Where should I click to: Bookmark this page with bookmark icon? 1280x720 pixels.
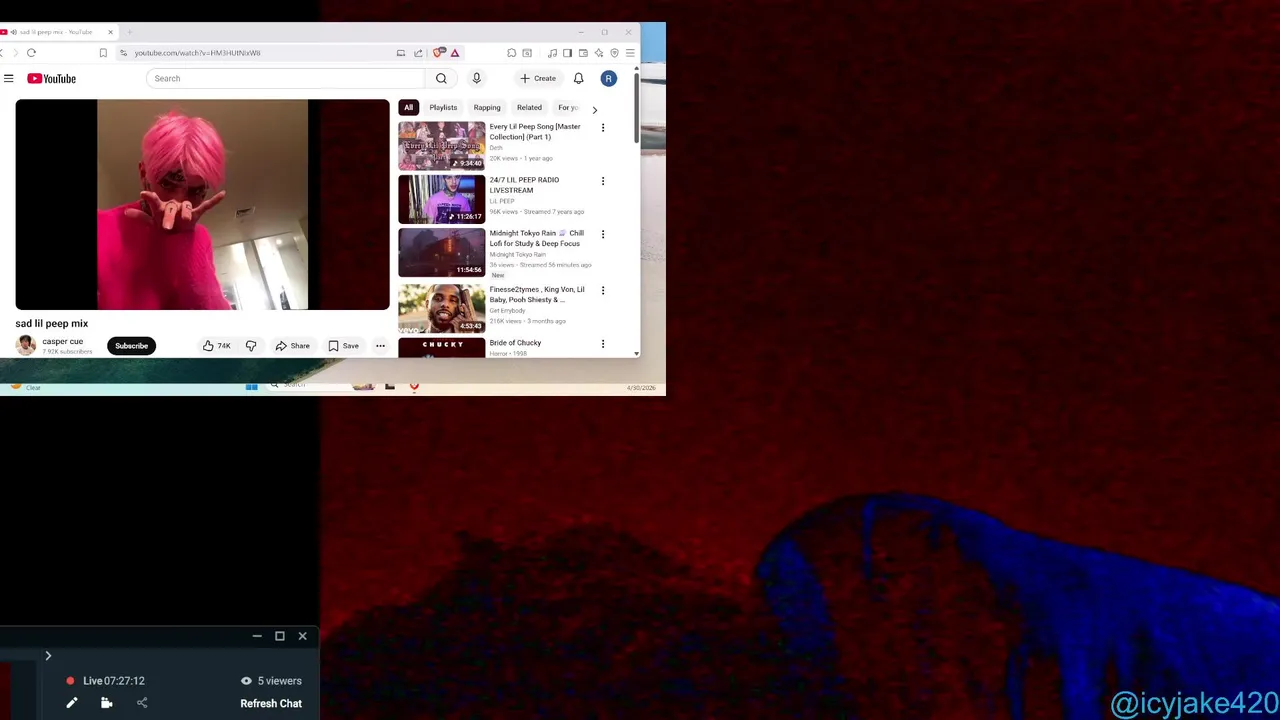pyautogui.click(x=103, y=53)
